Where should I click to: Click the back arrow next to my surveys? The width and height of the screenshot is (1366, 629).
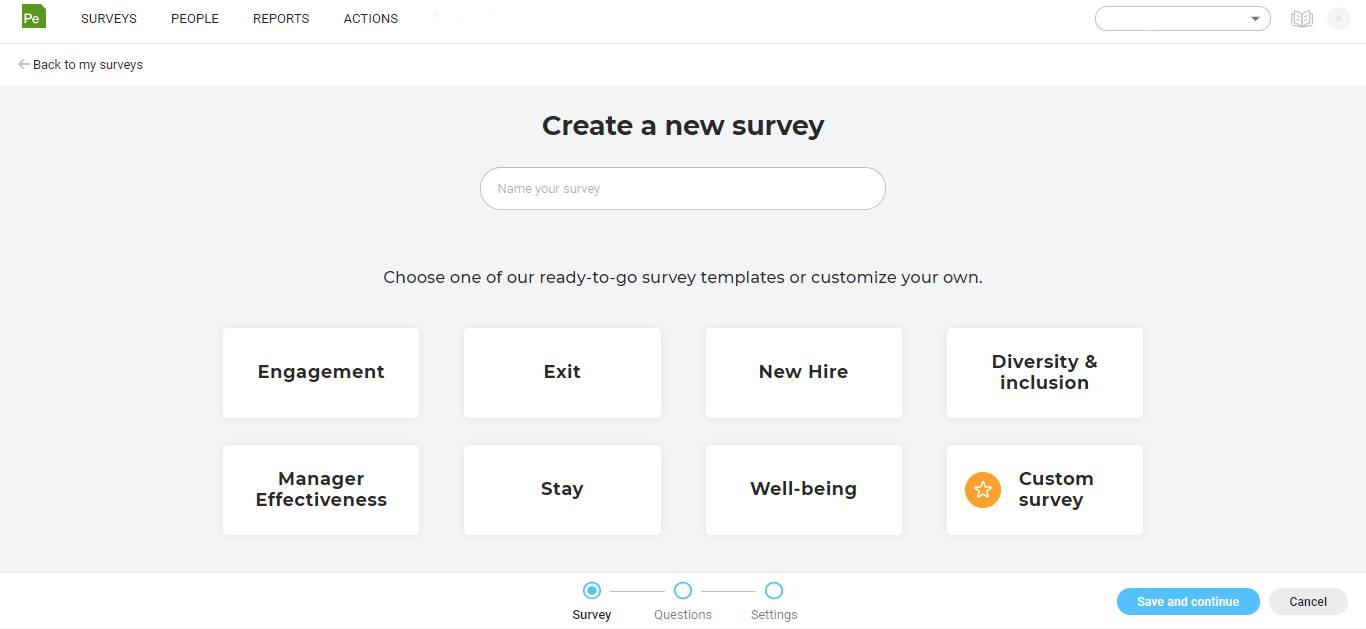pyautogui.click(x=22, y=64)
